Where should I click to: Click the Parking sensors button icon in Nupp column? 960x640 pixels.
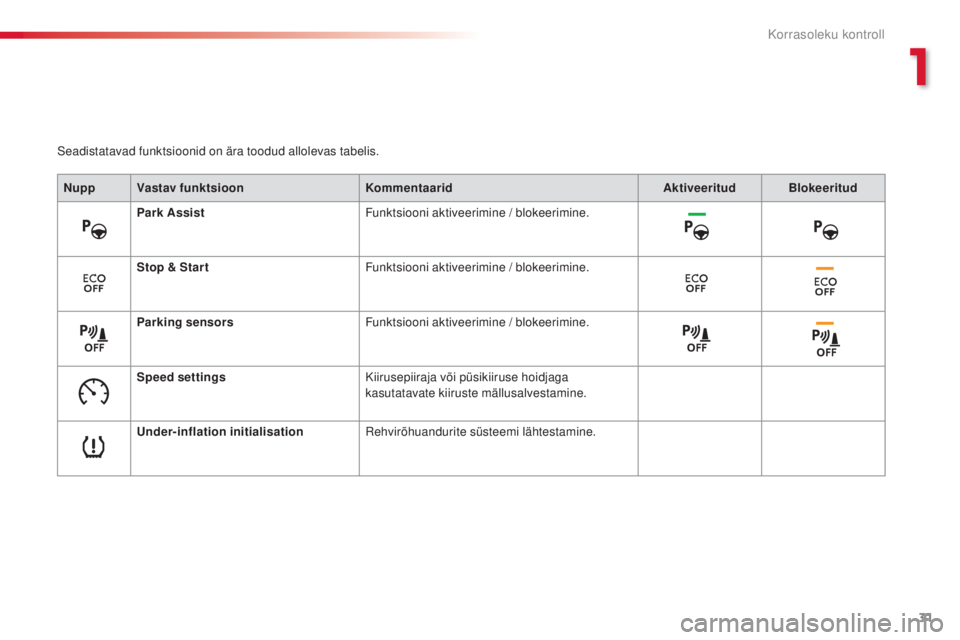(93, 338)
